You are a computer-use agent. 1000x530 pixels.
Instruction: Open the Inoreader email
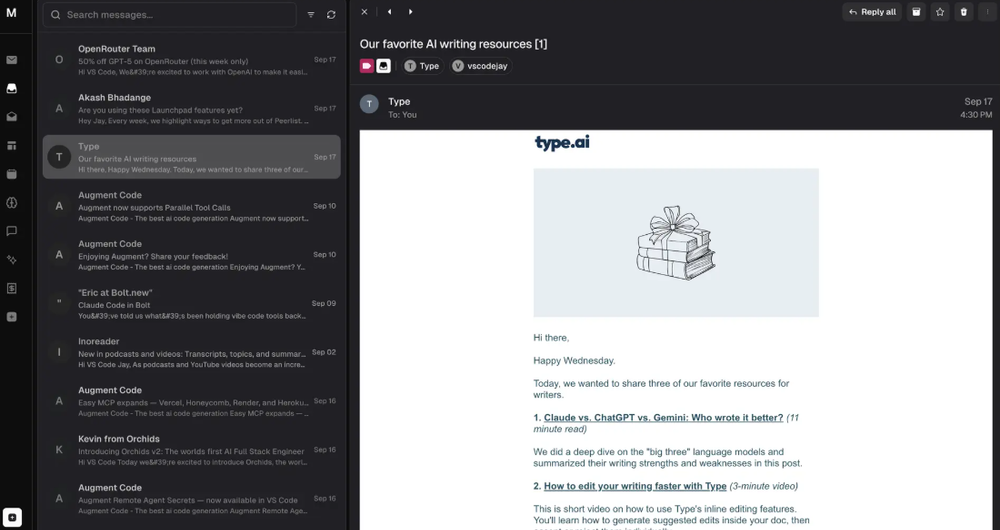(x=191, y=352)
